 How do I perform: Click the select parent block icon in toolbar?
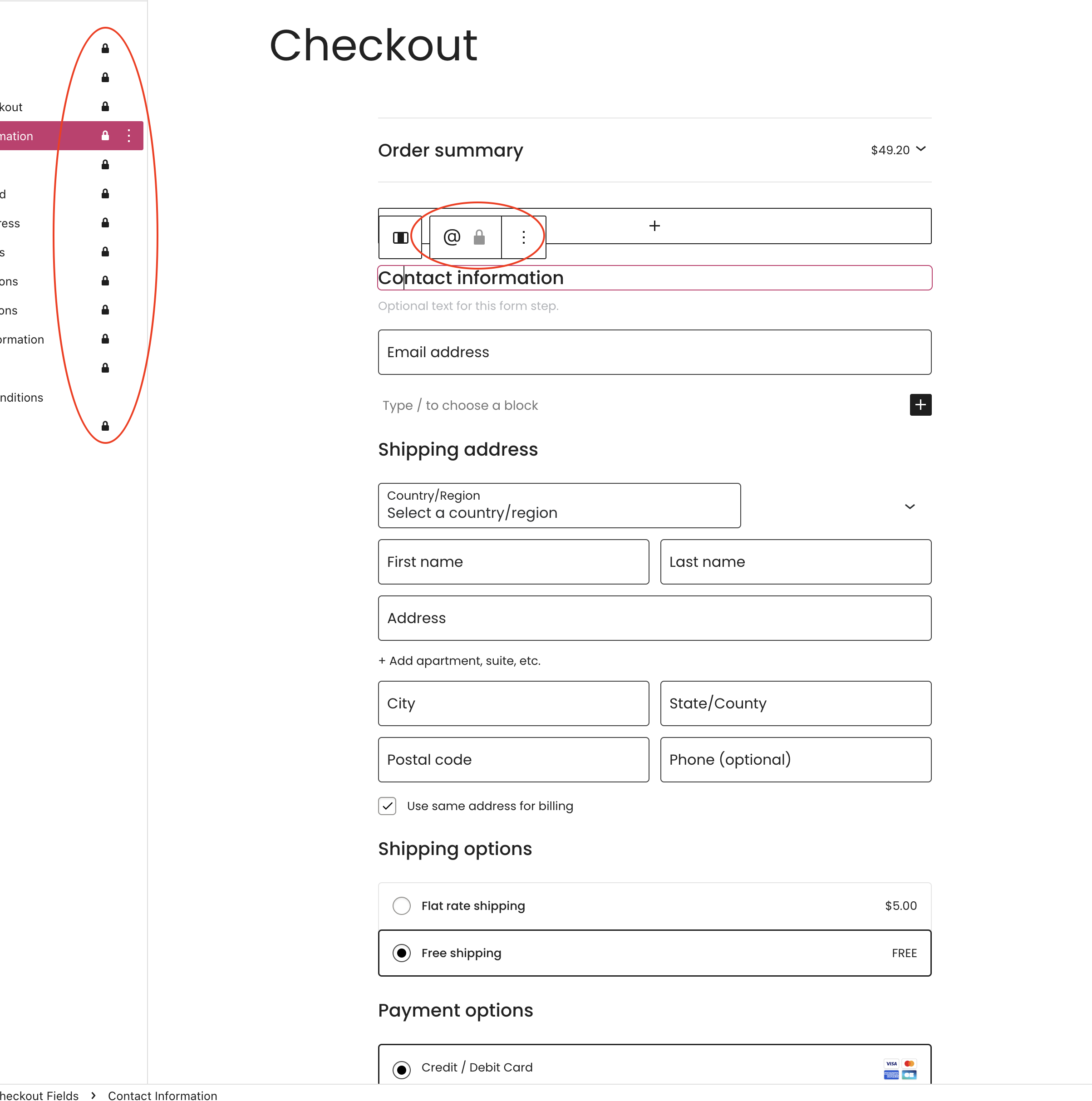coord(401,237)
